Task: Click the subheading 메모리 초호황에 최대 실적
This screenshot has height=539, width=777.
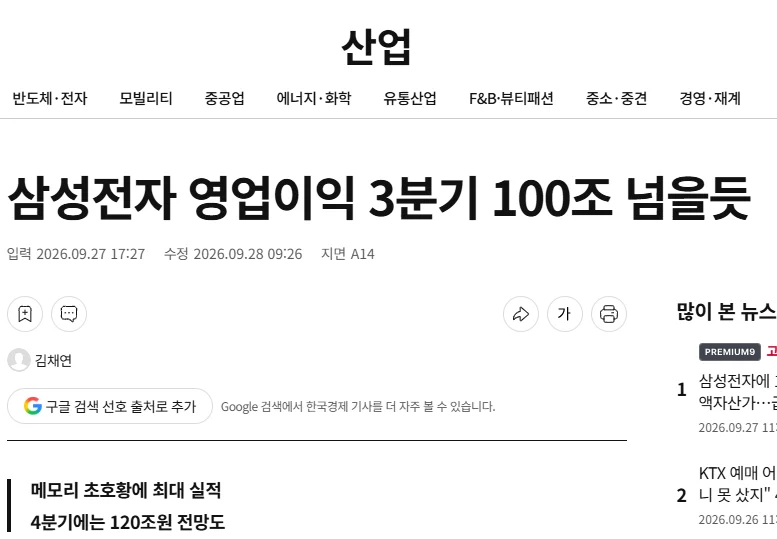Action: 126,490
